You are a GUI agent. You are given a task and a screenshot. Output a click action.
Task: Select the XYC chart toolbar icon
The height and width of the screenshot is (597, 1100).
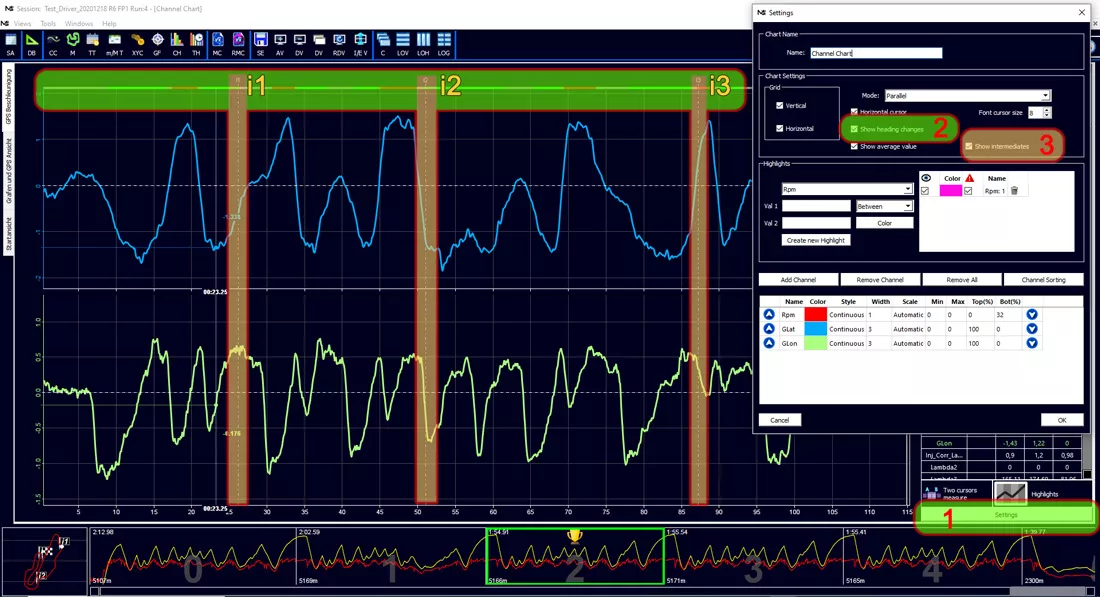[x=138, y=43]
